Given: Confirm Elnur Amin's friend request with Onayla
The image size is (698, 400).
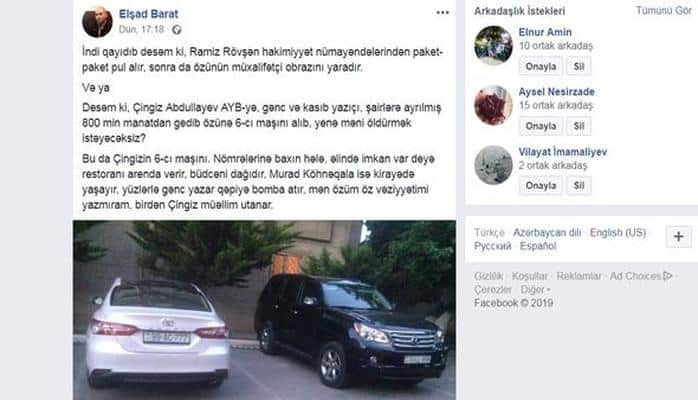Looking at the screenshot, I should coord(541,66).
